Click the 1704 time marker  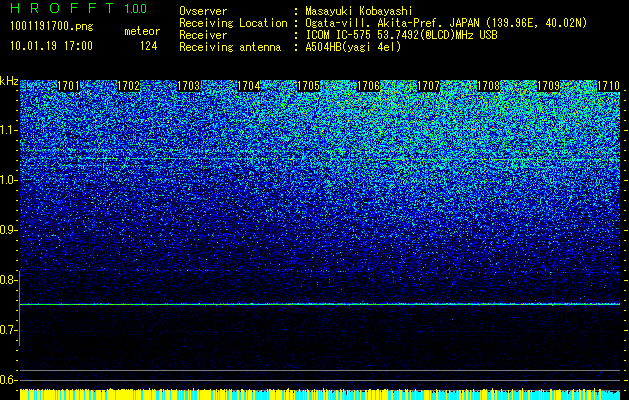[249, 86]
